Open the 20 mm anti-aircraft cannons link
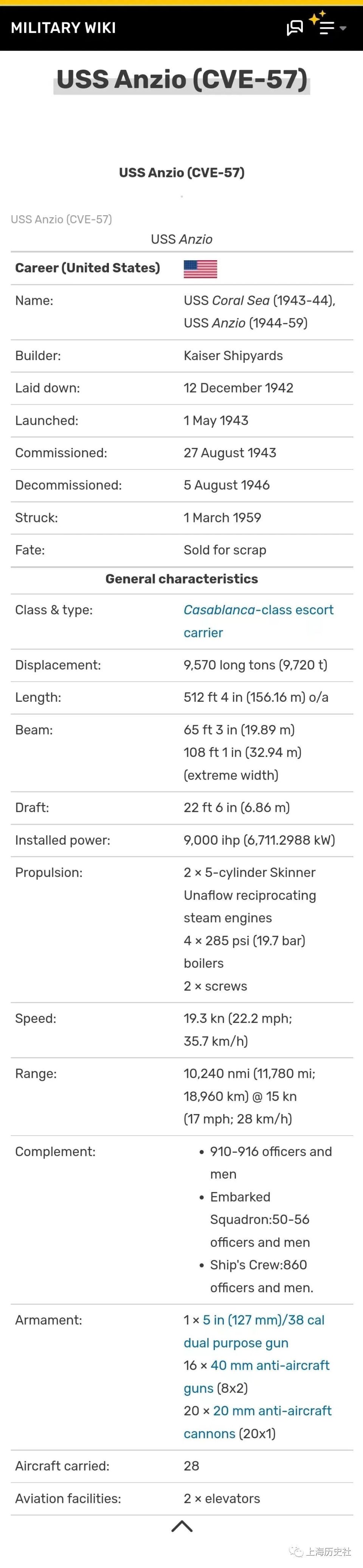363x1568 pixels. (x=272, y=1410)
